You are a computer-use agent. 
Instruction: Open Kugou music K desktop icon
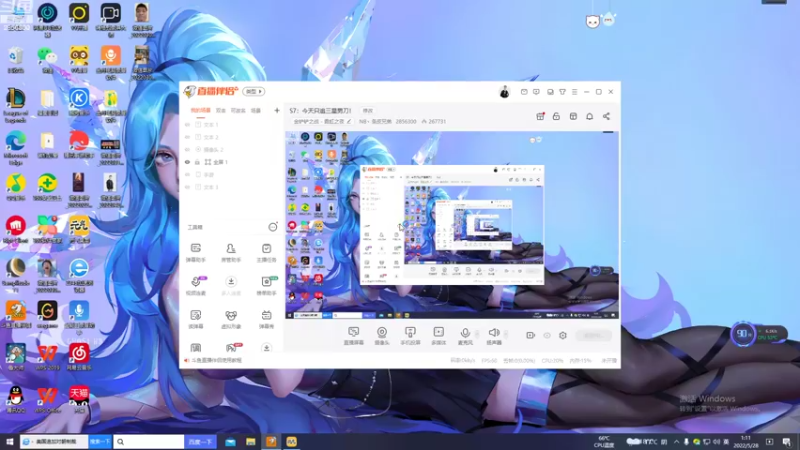pos(79,103)
